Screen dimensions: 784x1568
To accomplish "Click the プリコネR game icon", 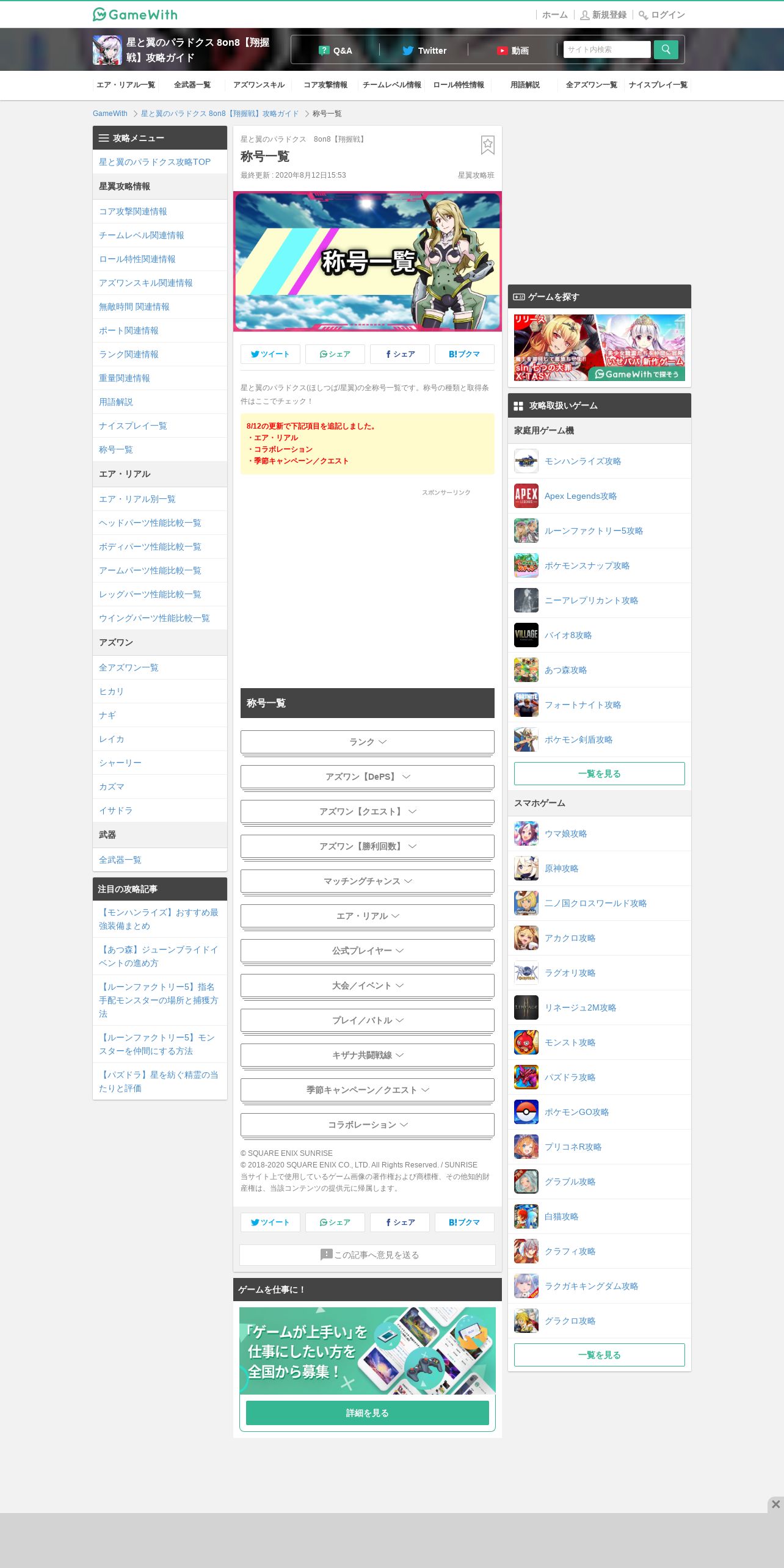I will coord(526,1147).
